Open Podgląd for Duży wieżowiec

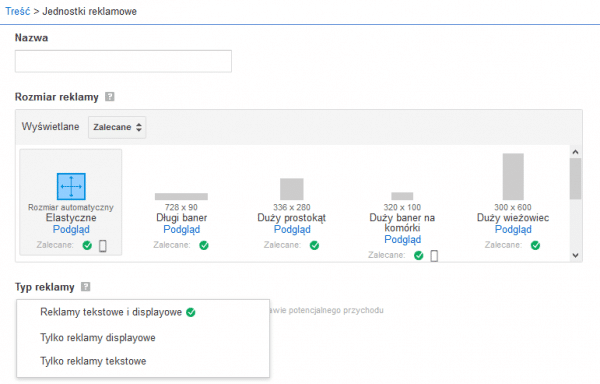point(513,229)
